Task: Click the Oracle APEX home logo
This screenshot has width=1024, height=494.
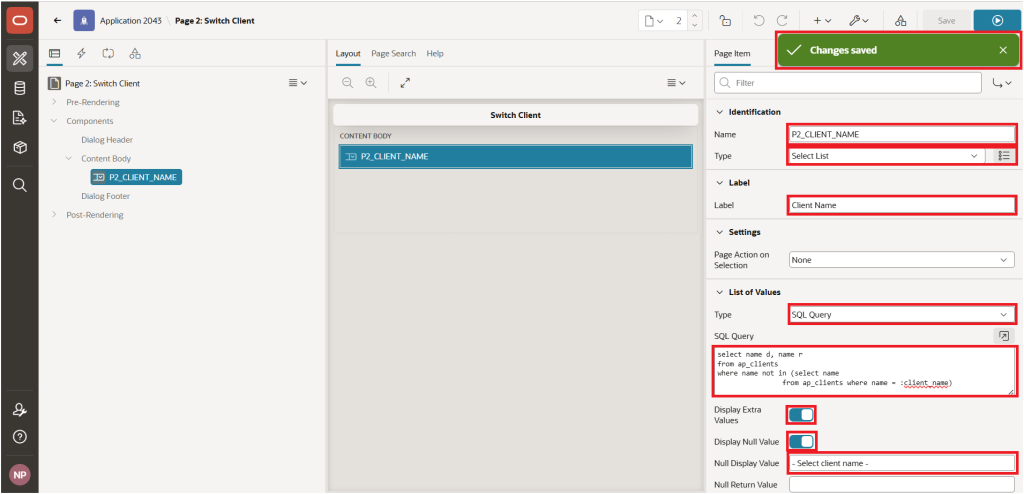Action: (x=19, y=21)
